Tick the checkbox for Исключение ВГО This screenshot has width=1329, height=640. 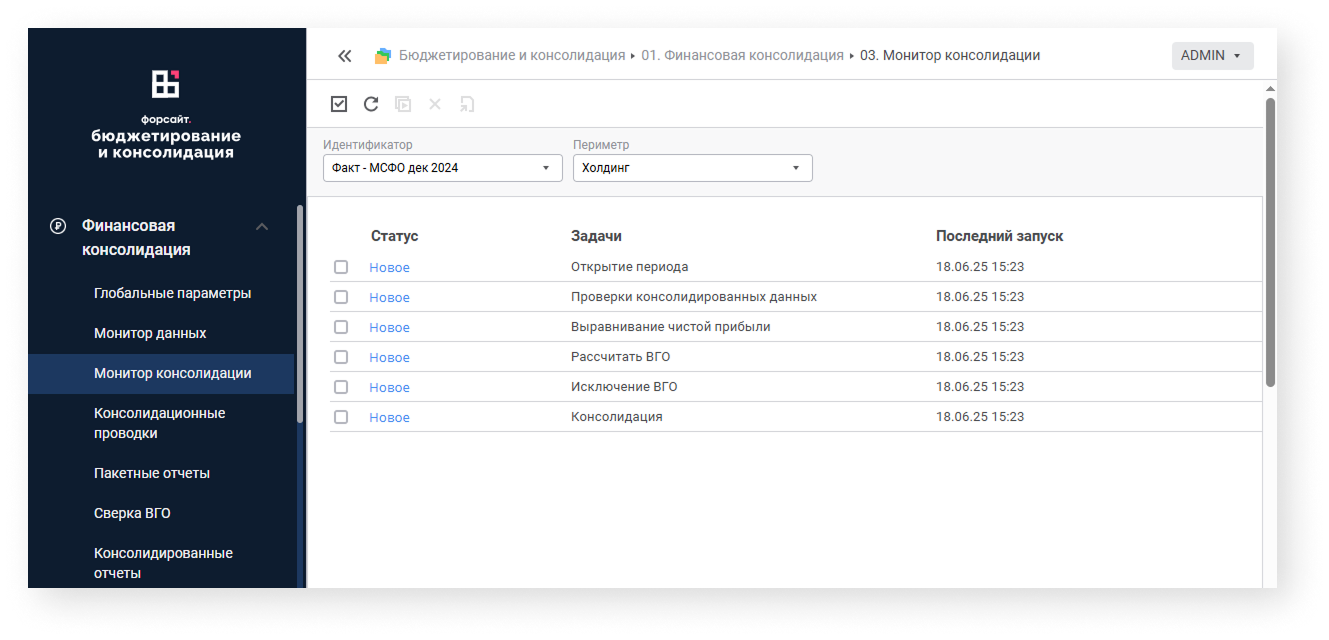click(341, 387)
